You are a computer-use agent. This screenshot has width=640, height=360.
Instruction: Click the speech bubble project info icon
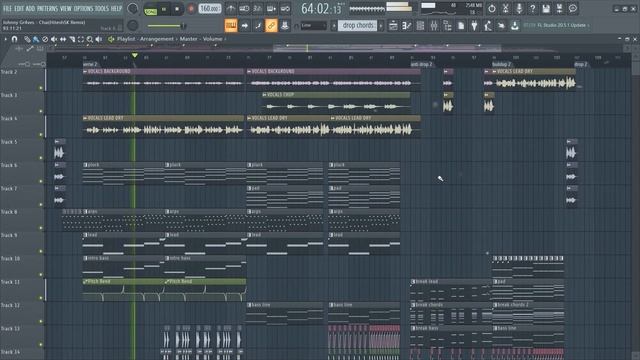pos(573,8)
